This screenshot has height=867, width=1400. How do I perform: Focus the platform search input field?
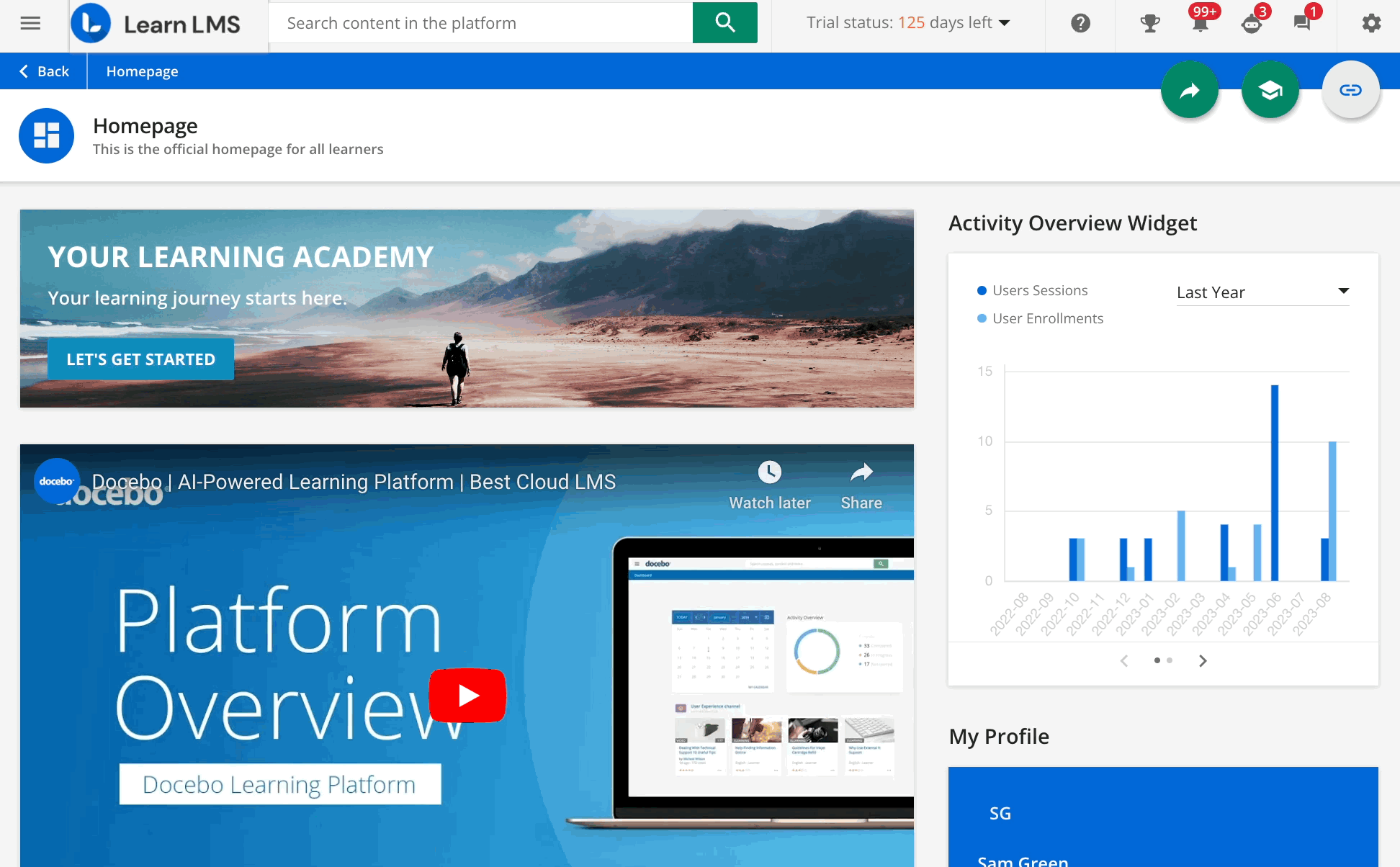tap(480, 23)
